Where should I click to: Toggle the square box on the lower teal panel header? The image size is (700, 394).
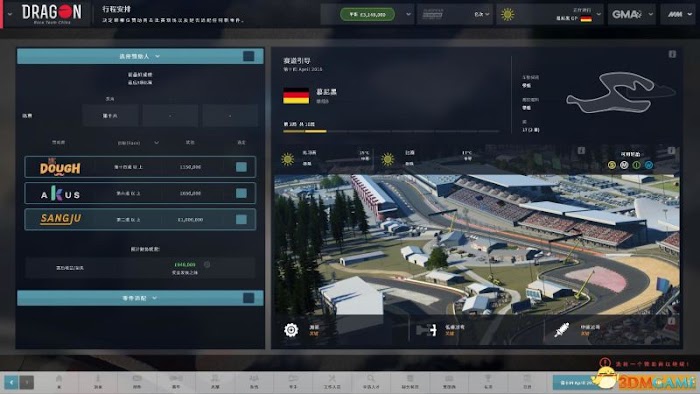249,298
